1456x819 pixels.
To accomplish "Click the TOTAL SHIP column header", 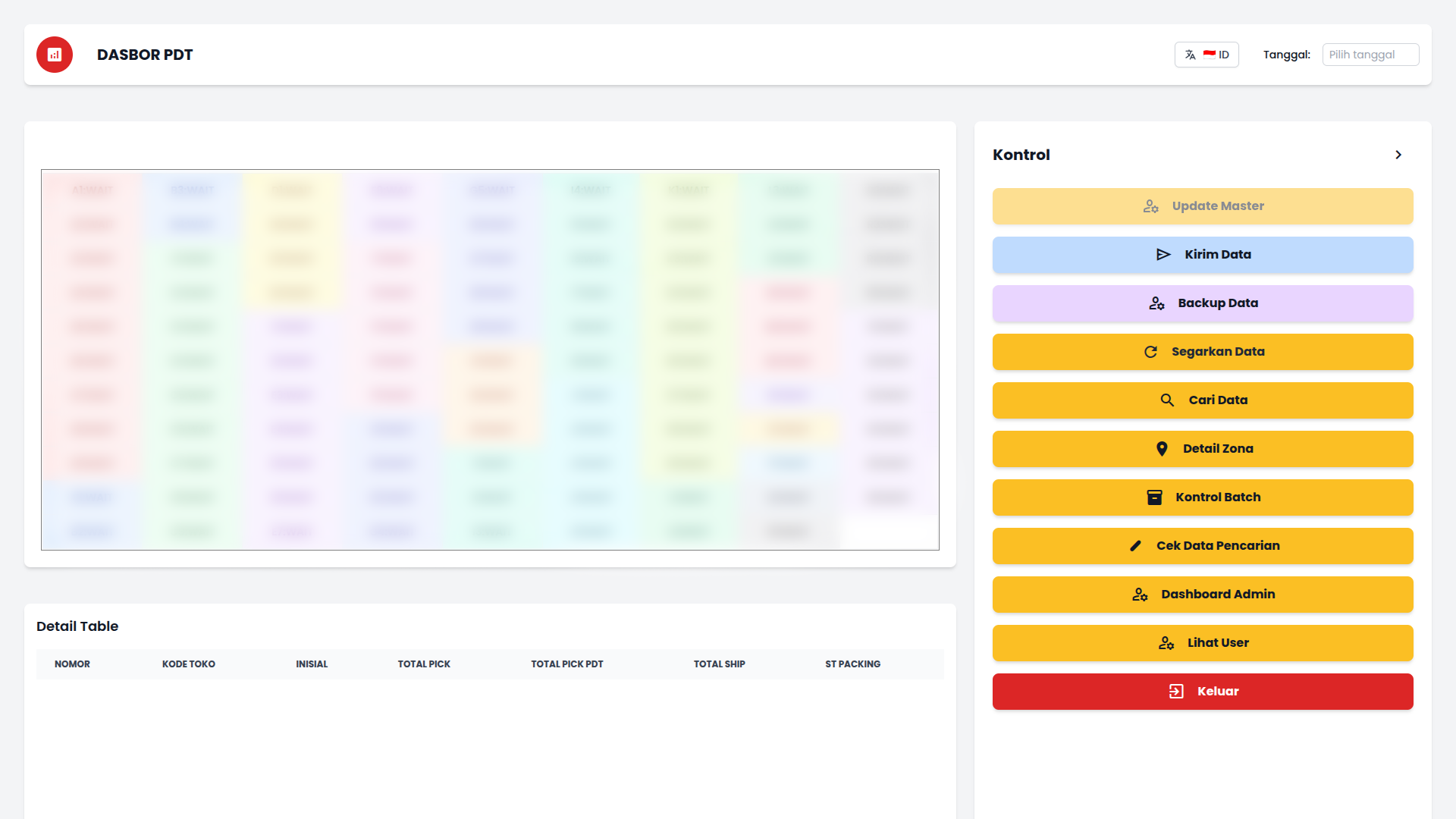I will pyautogui.click(x=720, y=664).
